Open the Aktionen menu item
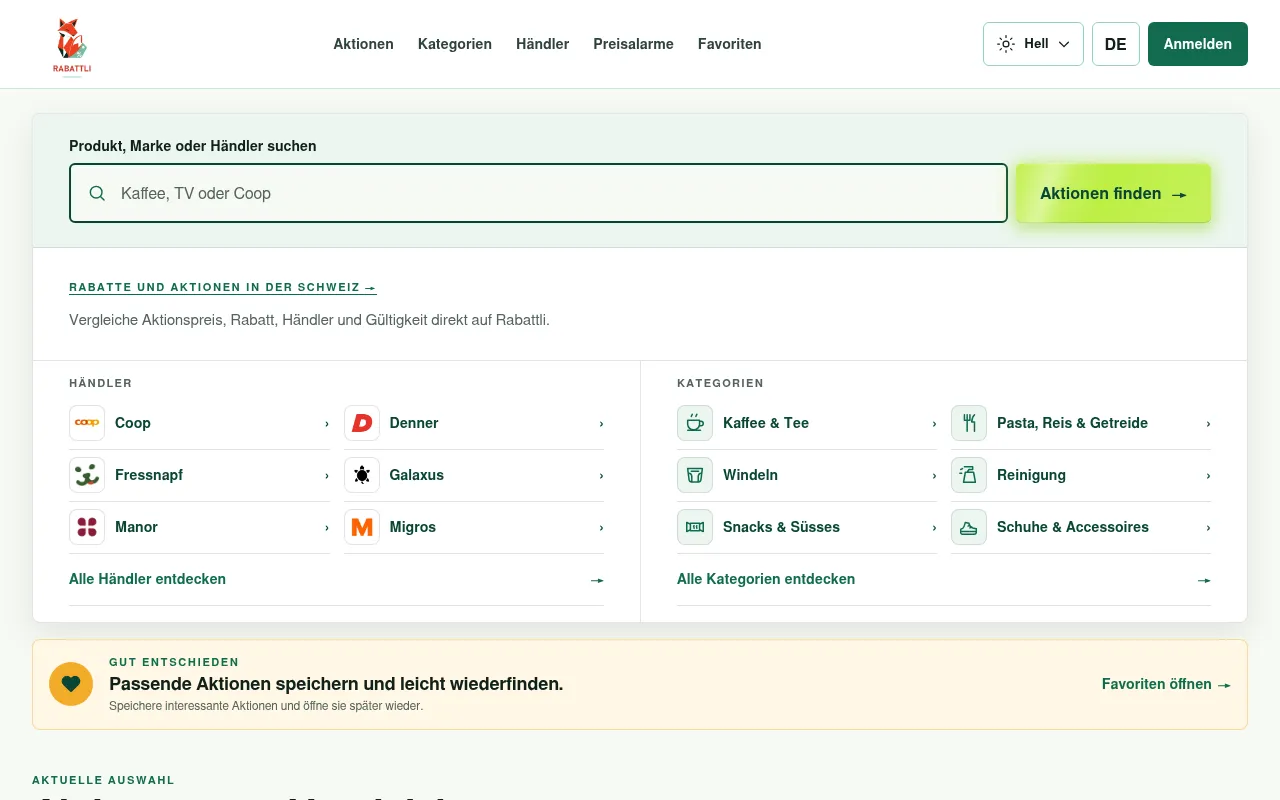1280x800 pixels. tap(363, 44)
